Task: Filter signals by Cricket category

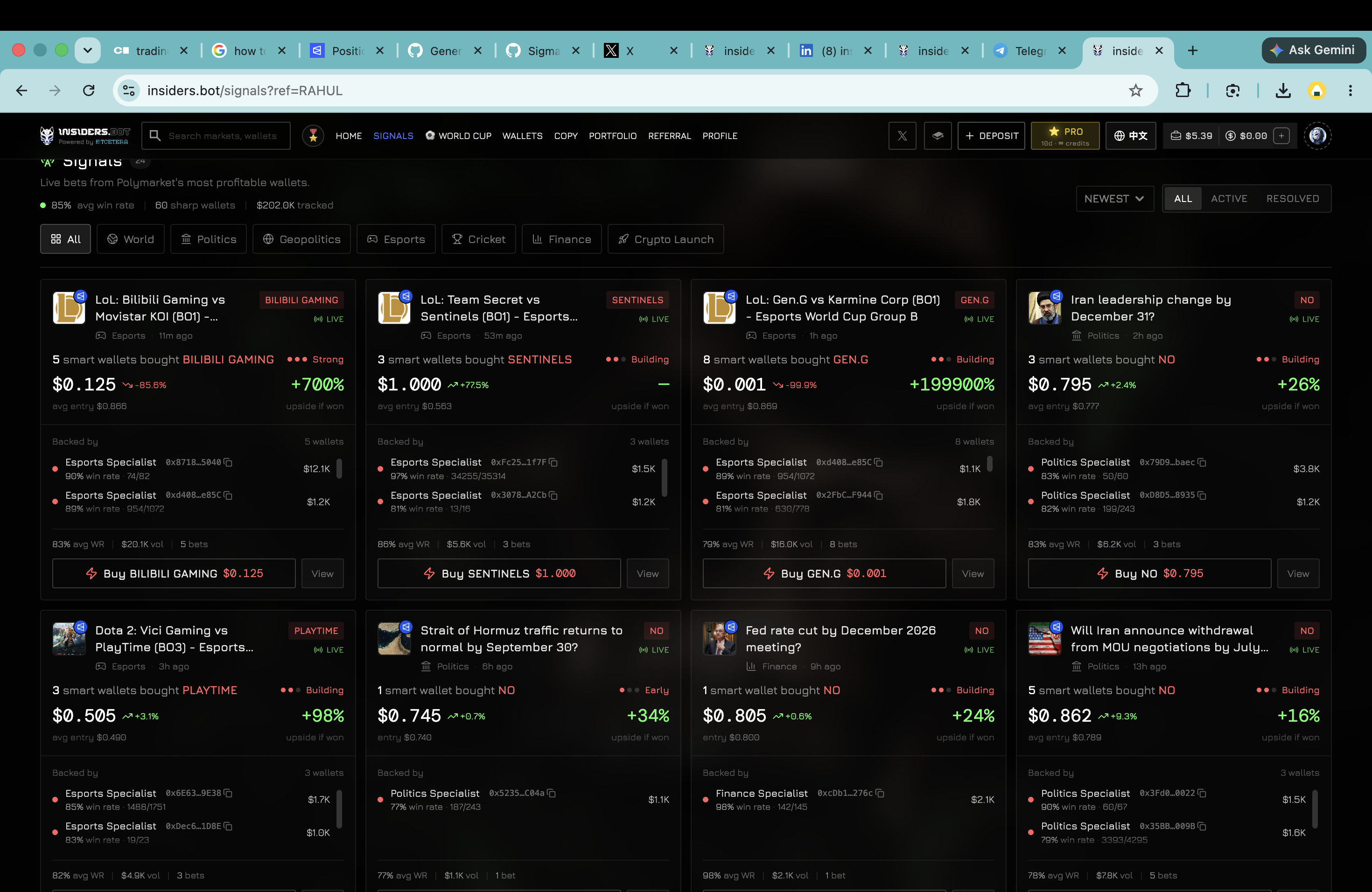Action: point(478,239)
